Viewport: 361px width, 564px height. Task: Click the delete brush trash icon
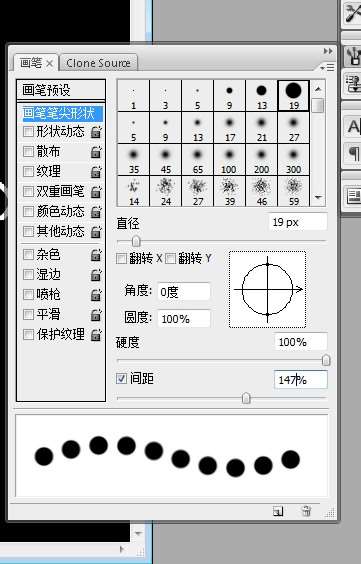coord(306,511)
